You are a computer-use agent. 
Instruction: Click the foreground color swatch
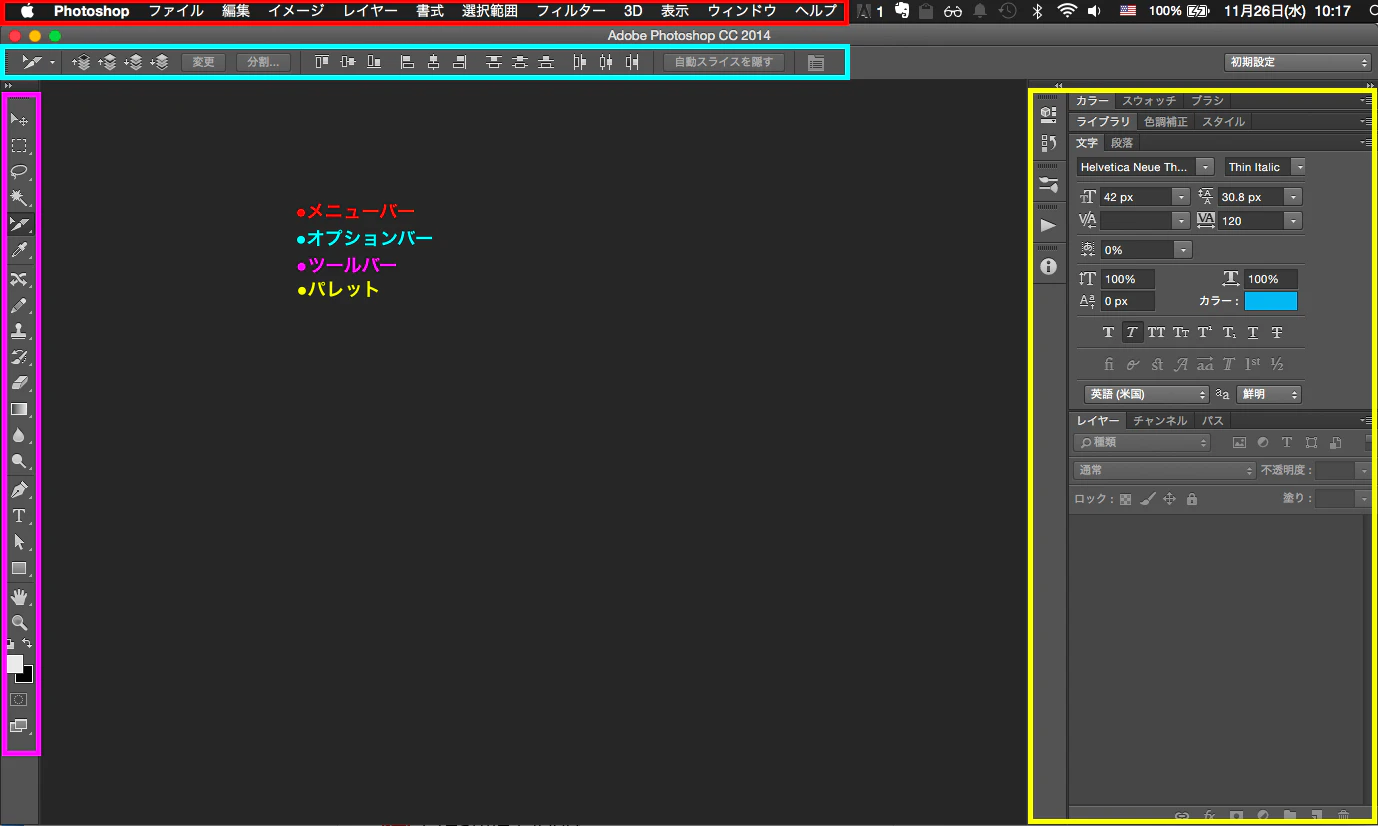tap(15, 664)
